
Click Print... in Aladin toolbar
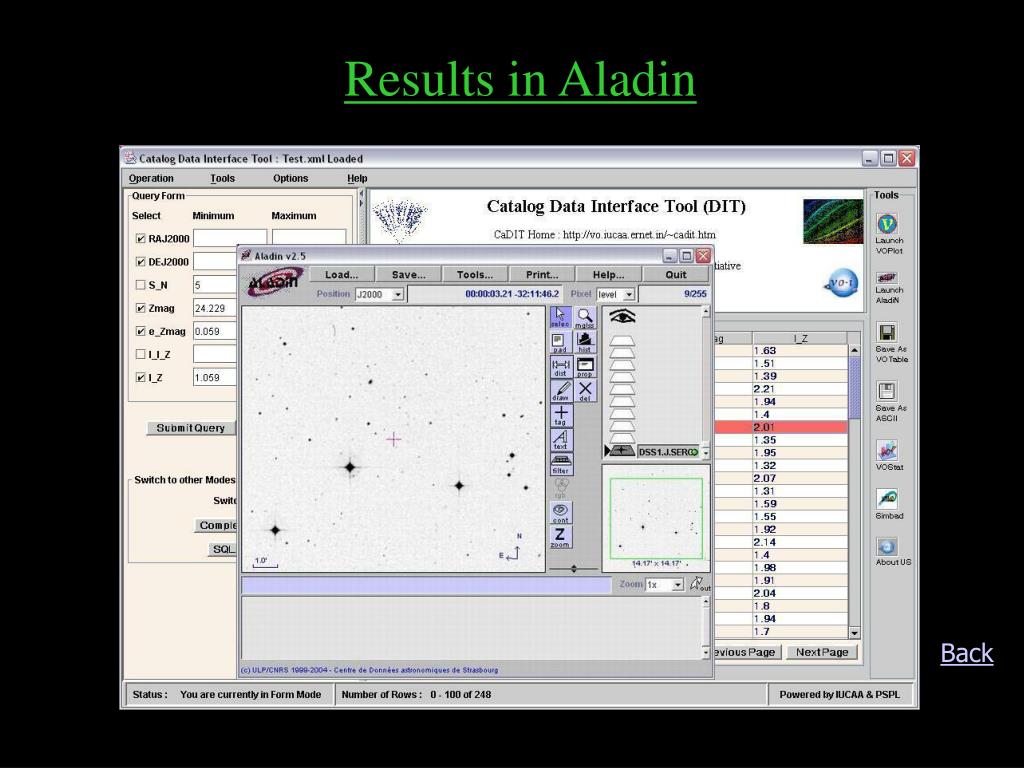(x=542, y=275)
